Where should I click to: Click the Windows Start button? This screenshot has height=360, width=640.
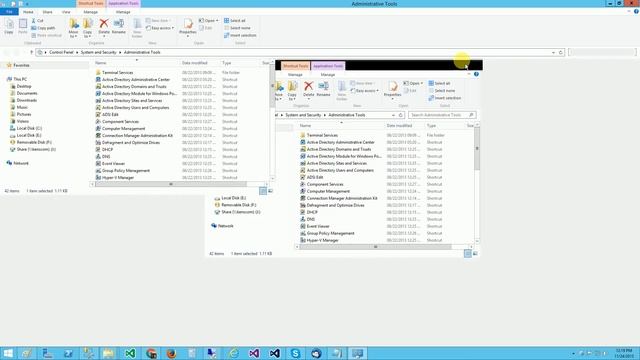[x=8, y=353]
